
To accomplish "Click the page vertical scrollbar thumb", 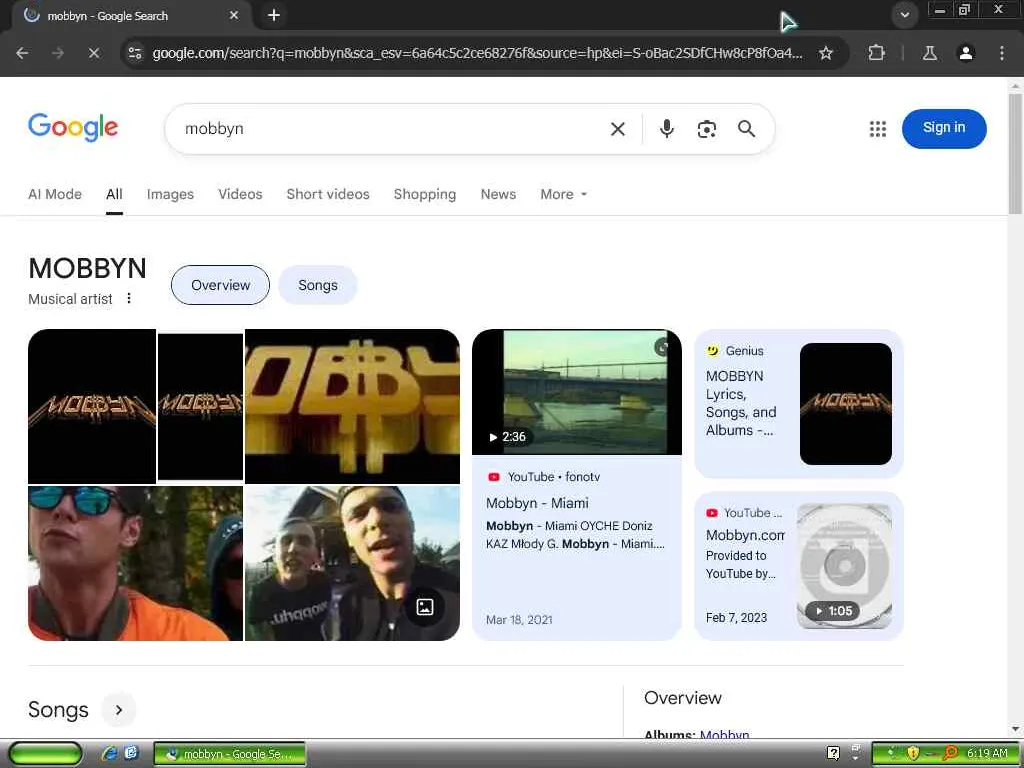I will 1015,153.
